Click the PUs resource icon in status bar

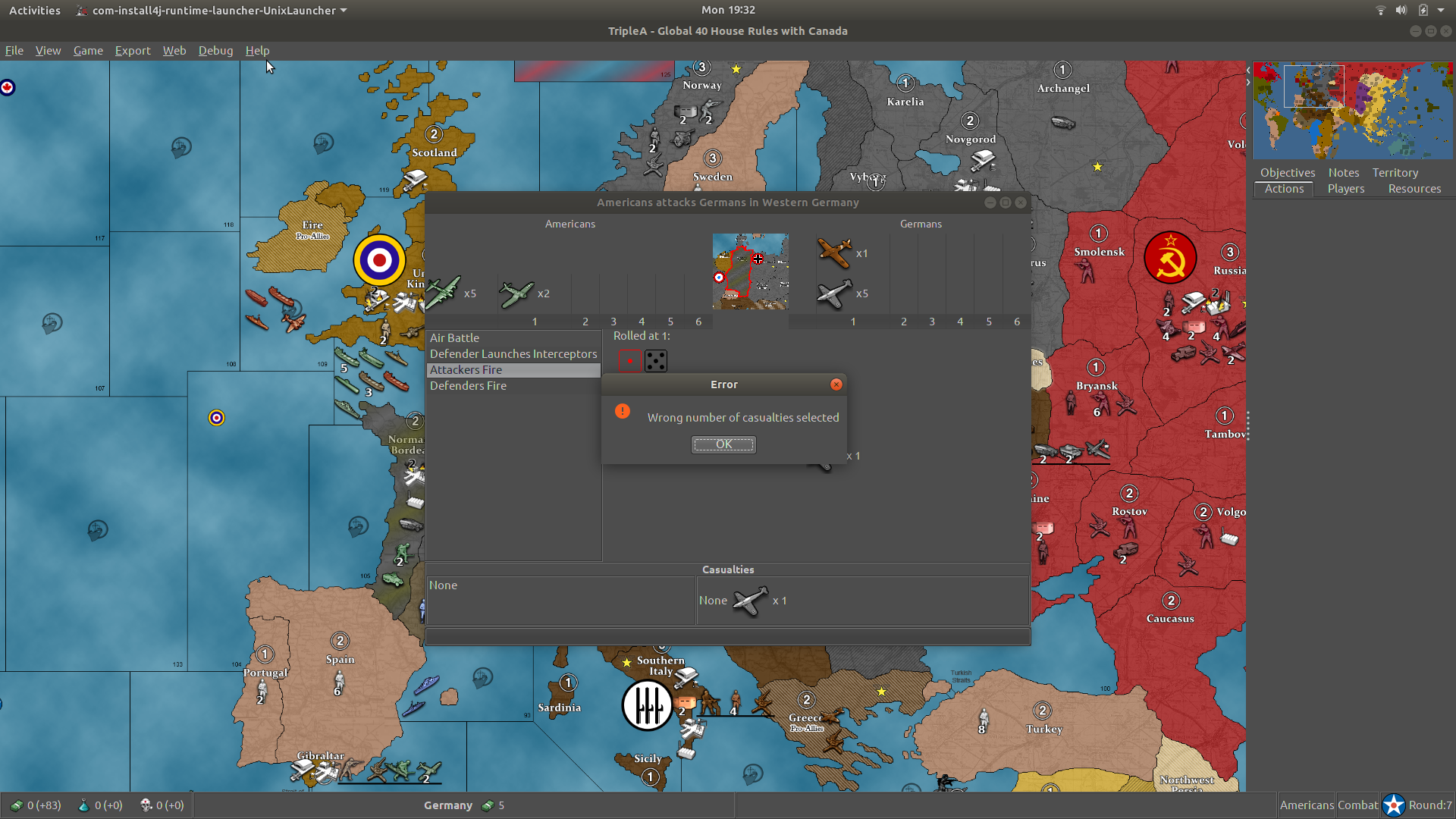(17, 805)
